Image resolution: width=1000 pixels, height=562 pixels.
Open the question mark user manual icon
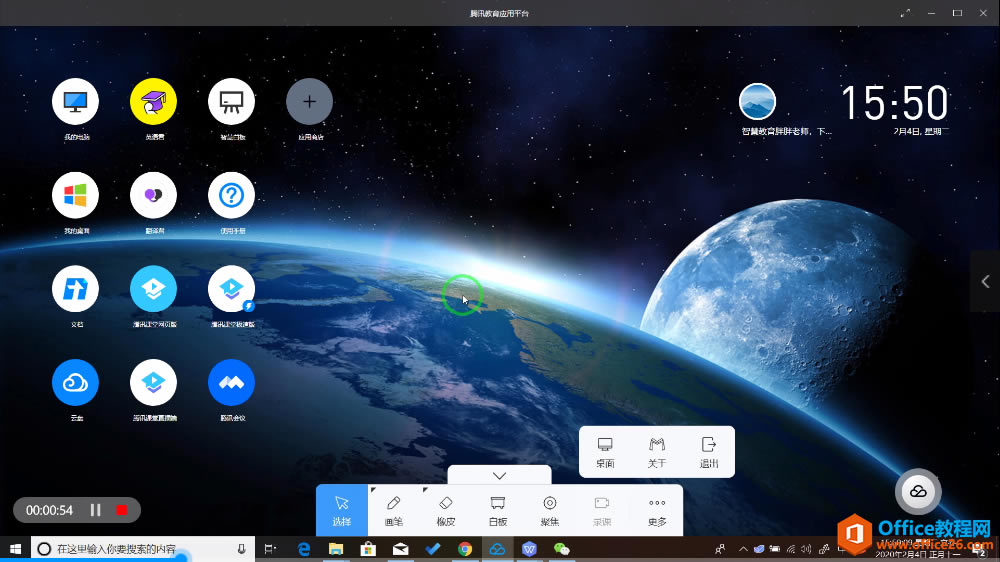(x=232, y=195)
